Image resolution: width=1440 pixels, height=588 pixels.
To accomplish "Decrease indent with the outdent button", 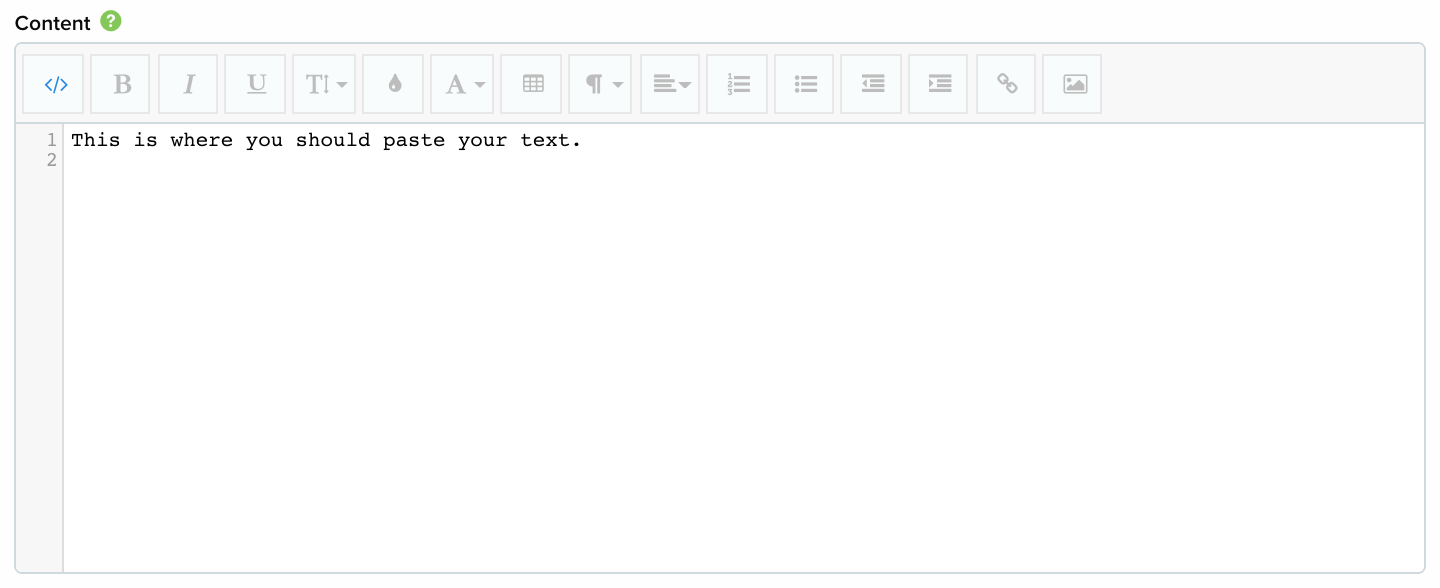I will coord(872,84).
